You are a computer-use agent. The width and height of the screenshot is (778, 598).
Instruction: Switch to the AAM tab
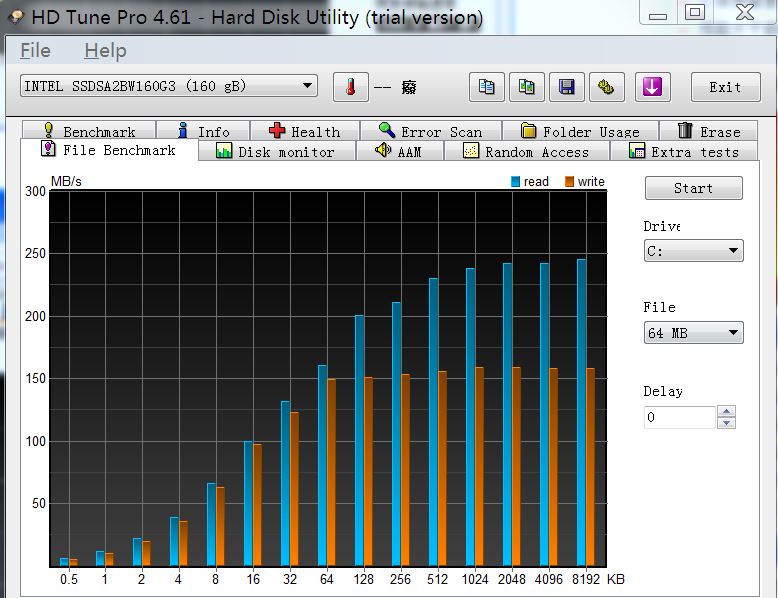tap(399, 151)
